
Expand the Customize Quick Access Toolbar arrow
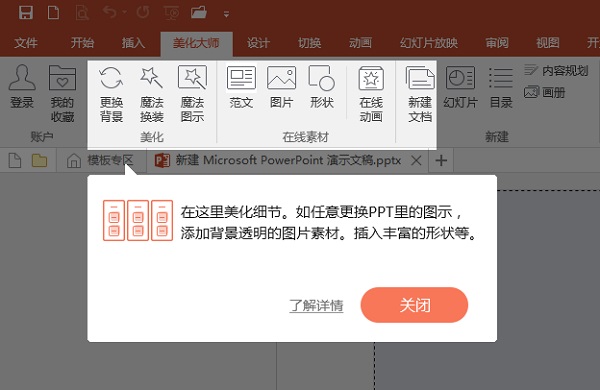(226, 15)
